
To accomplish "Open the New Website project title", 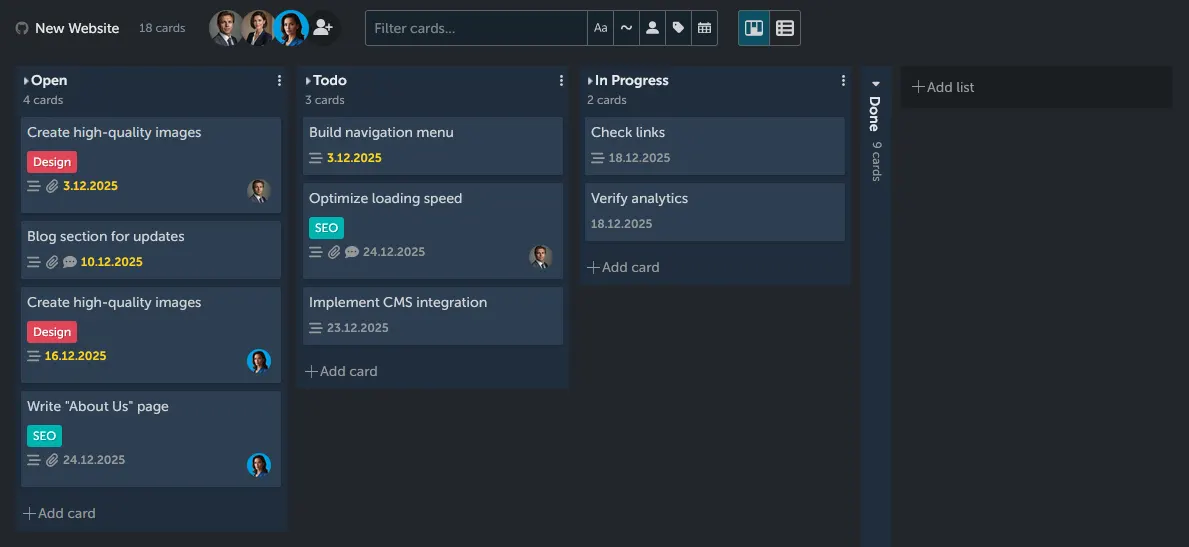I will point(77,29).
